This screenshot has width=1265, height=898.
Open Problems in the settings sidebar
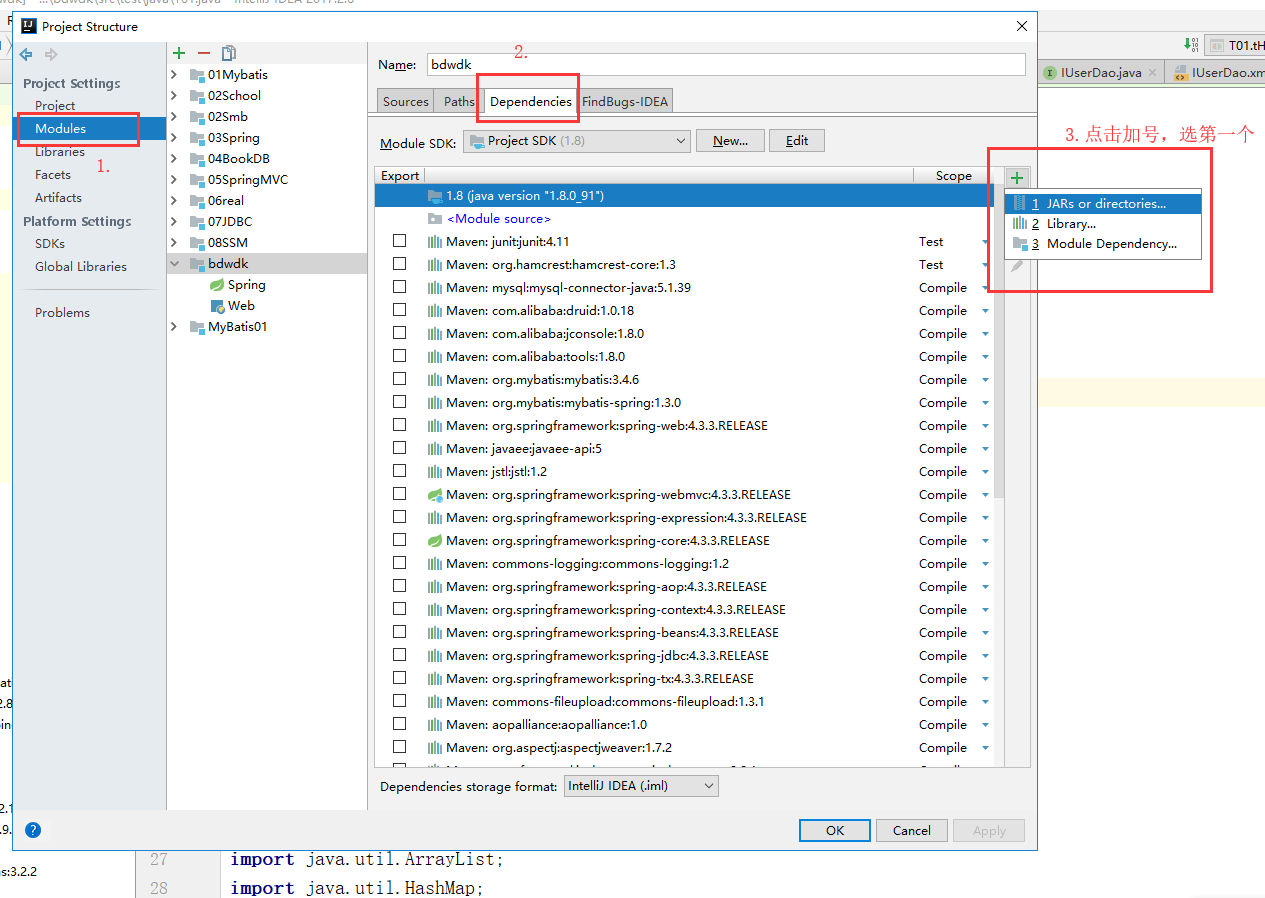point(62,313)
